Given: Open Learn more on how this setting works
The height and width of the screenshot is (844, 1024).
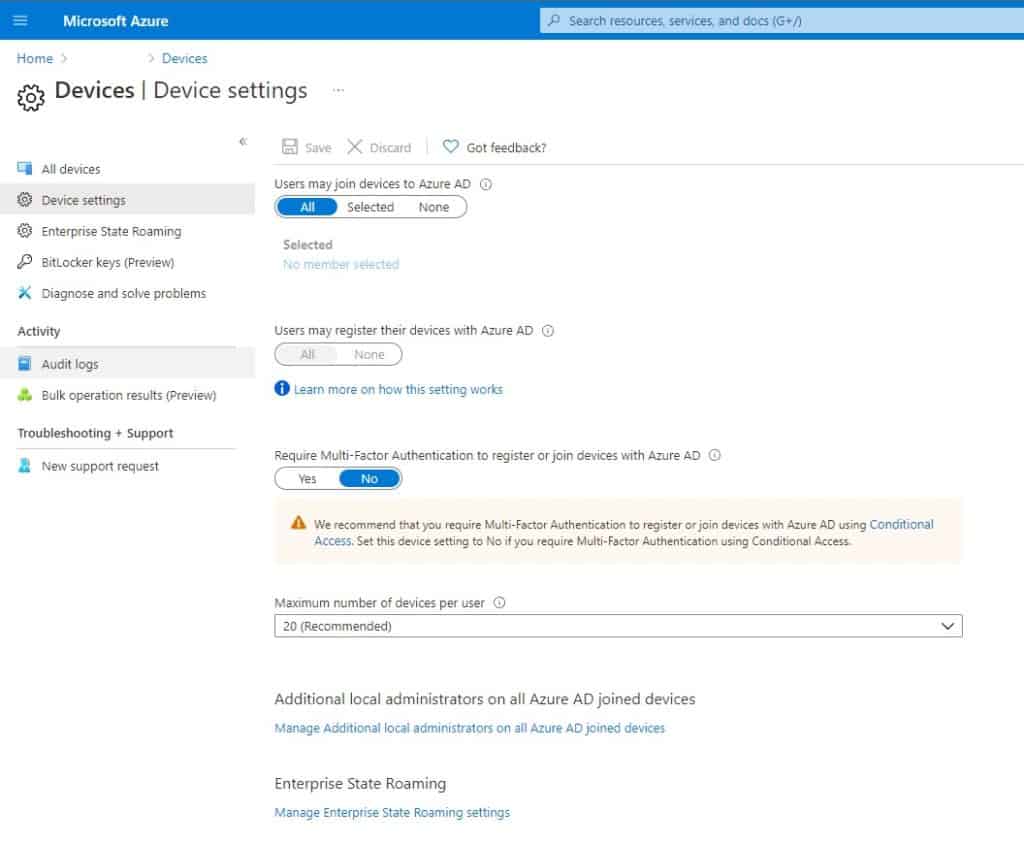Looking at the screenshot, I should coord(398,389).
